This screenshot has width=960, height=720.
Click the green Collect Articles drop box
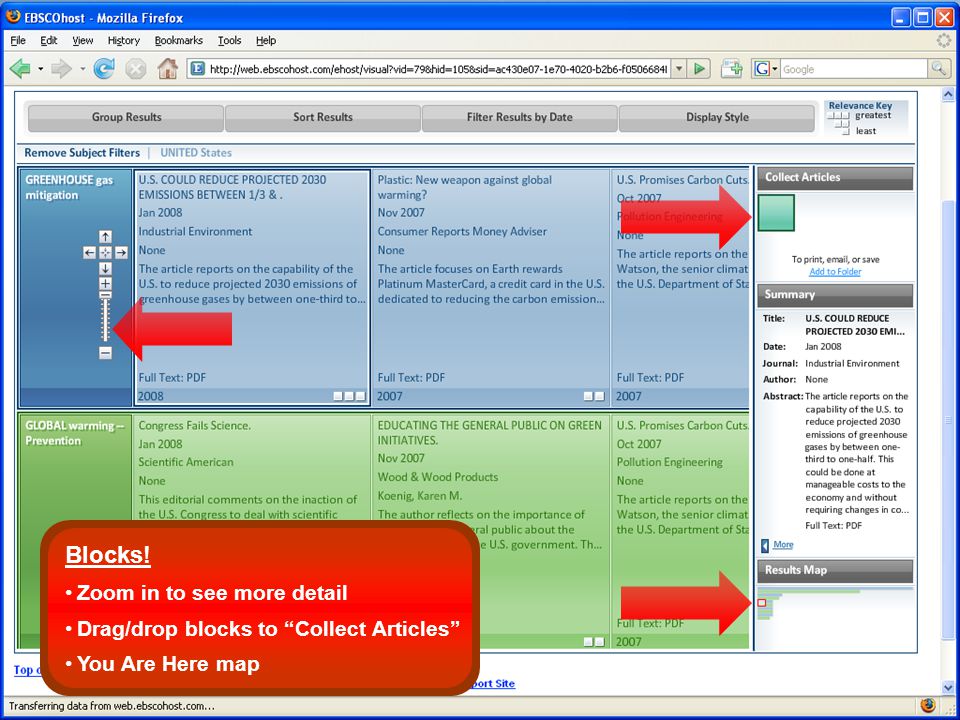[776, 213]
